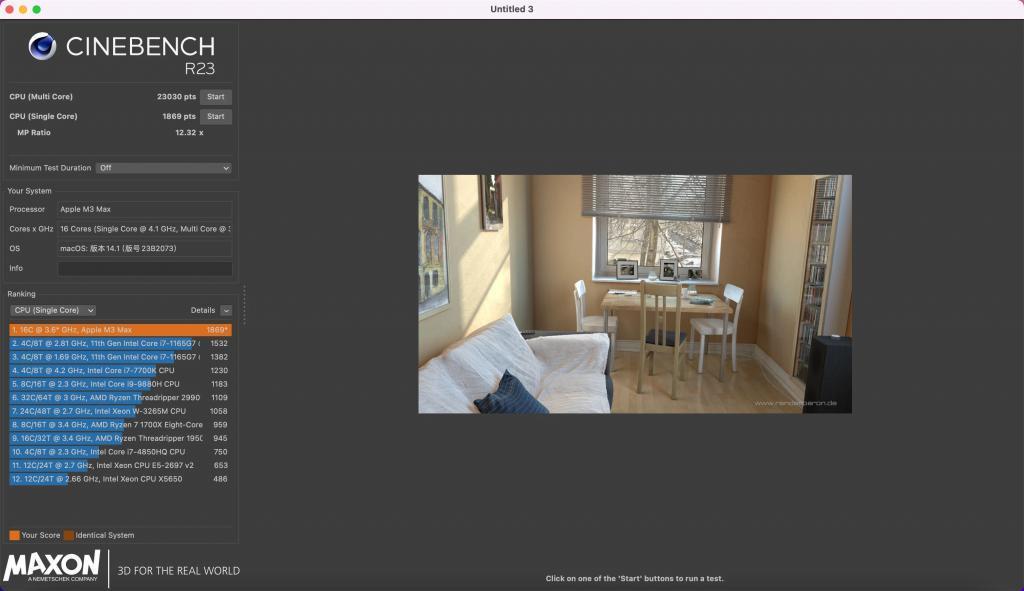Viewport: 1024px width, 591px height.
Task: Click the rendered room preview image
Action: tap(635, 294)
